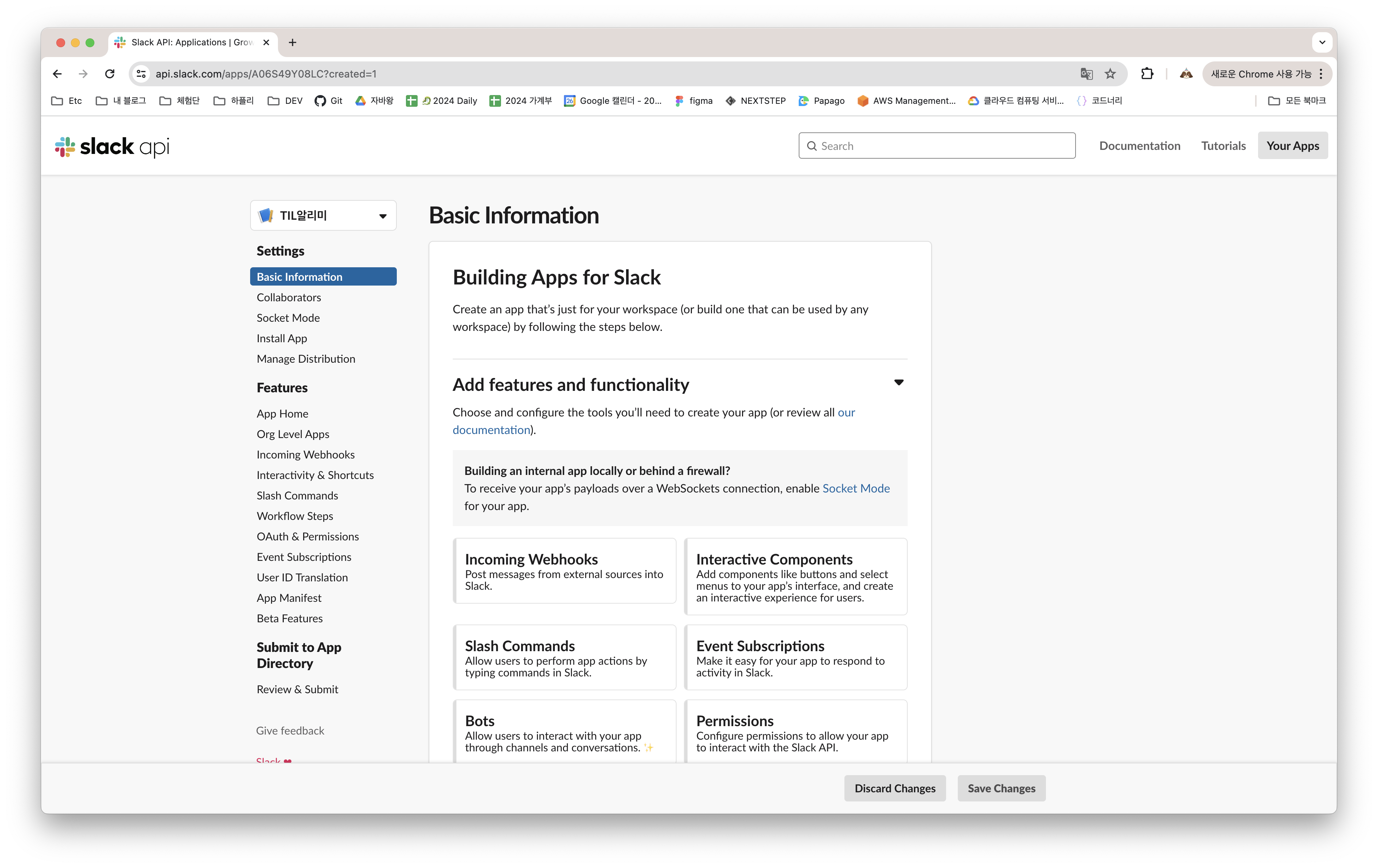Open Beta Features
Image resolution: width=1378 pixels, height=868 pixels.
point(290,619)
